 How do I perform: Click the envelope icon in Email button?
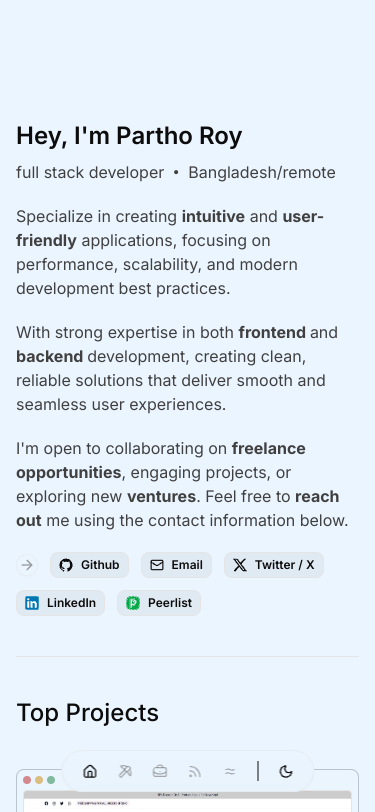156,565
